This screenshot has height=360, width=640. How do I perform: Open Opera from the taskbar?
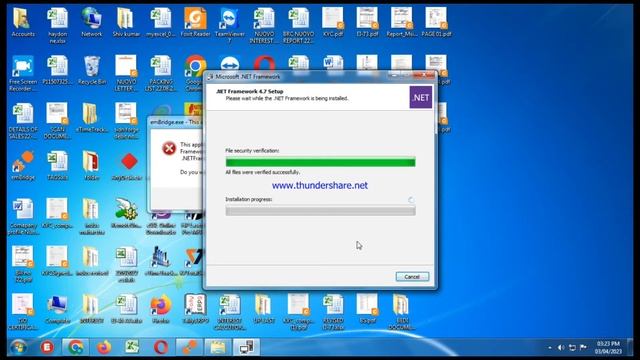coord(161,347)
